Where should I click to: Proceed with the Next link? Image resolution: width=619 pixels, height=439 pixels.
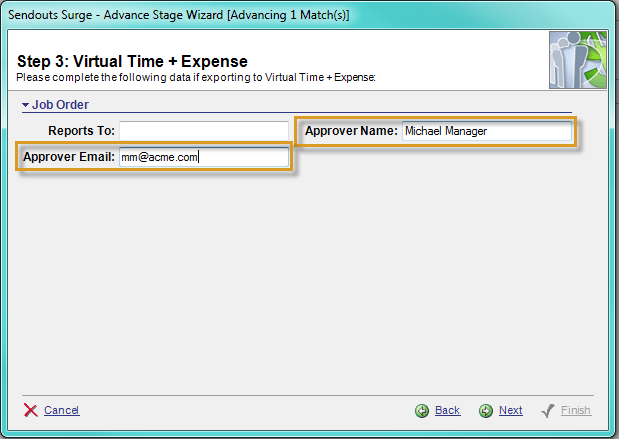point(510,410)
